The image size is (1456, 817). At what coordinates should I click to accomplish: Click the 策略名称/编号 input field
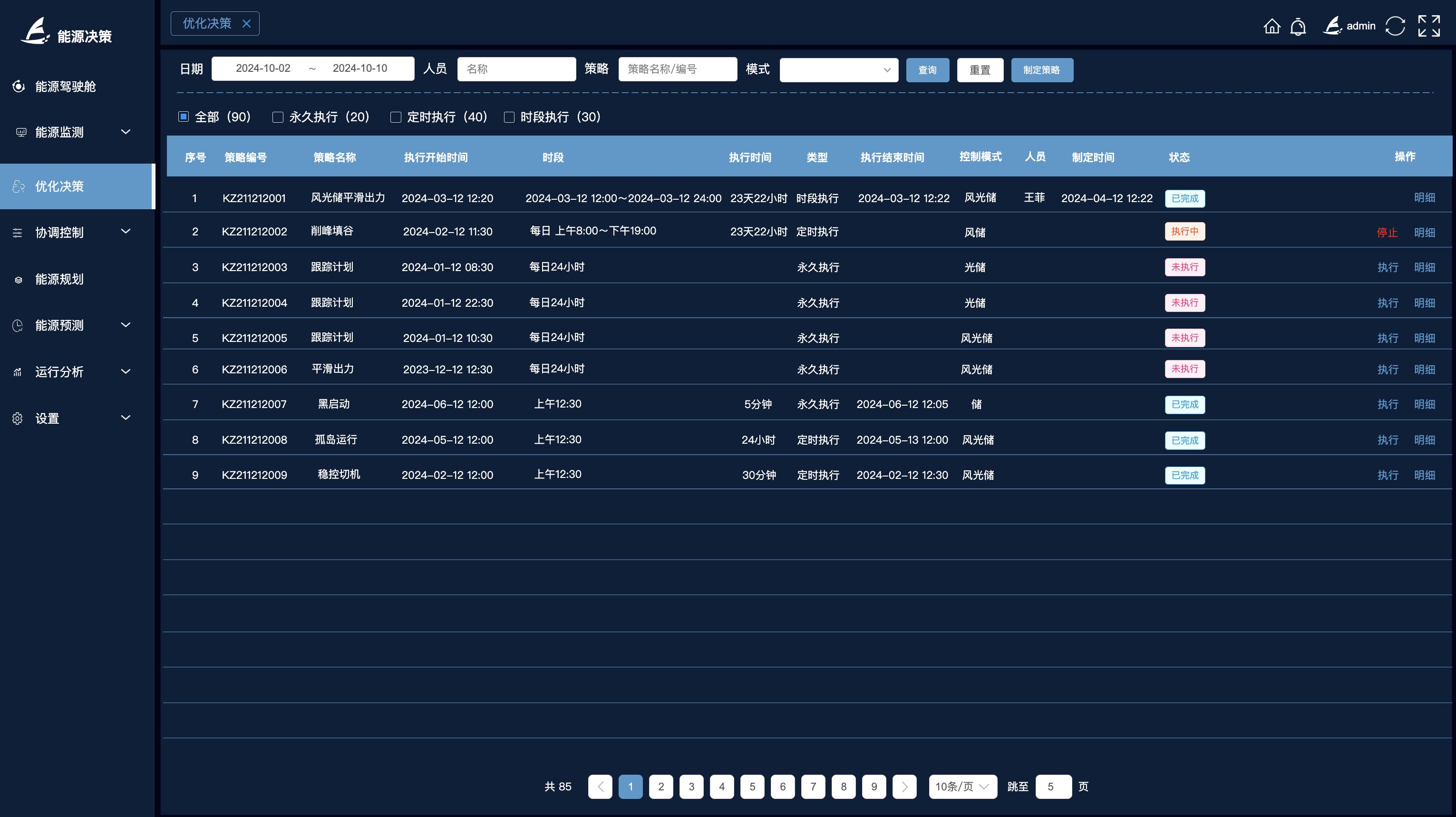click(x=677, y=69)
